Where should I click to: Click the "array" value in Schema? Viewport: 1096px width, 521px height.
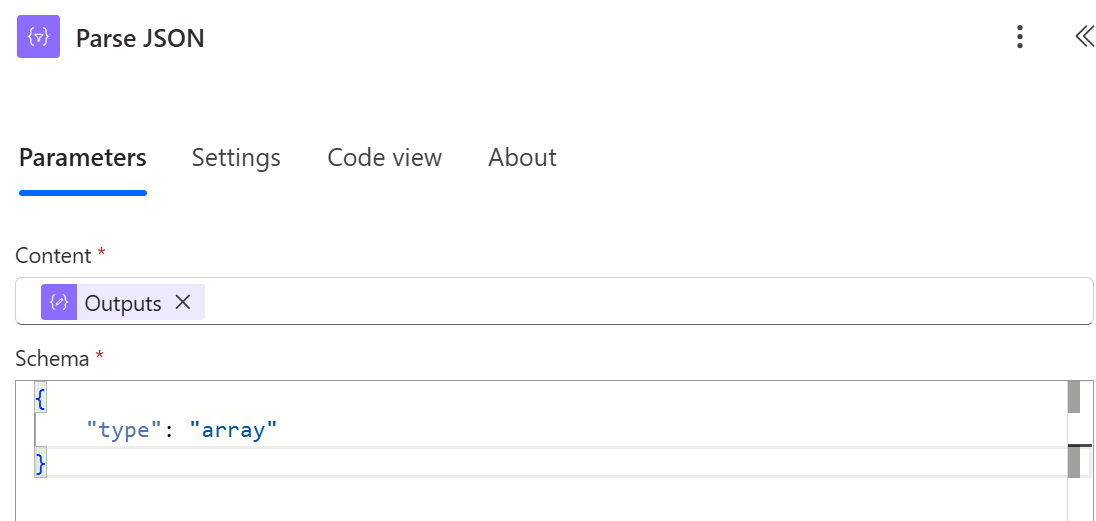[x=232, y=431]
